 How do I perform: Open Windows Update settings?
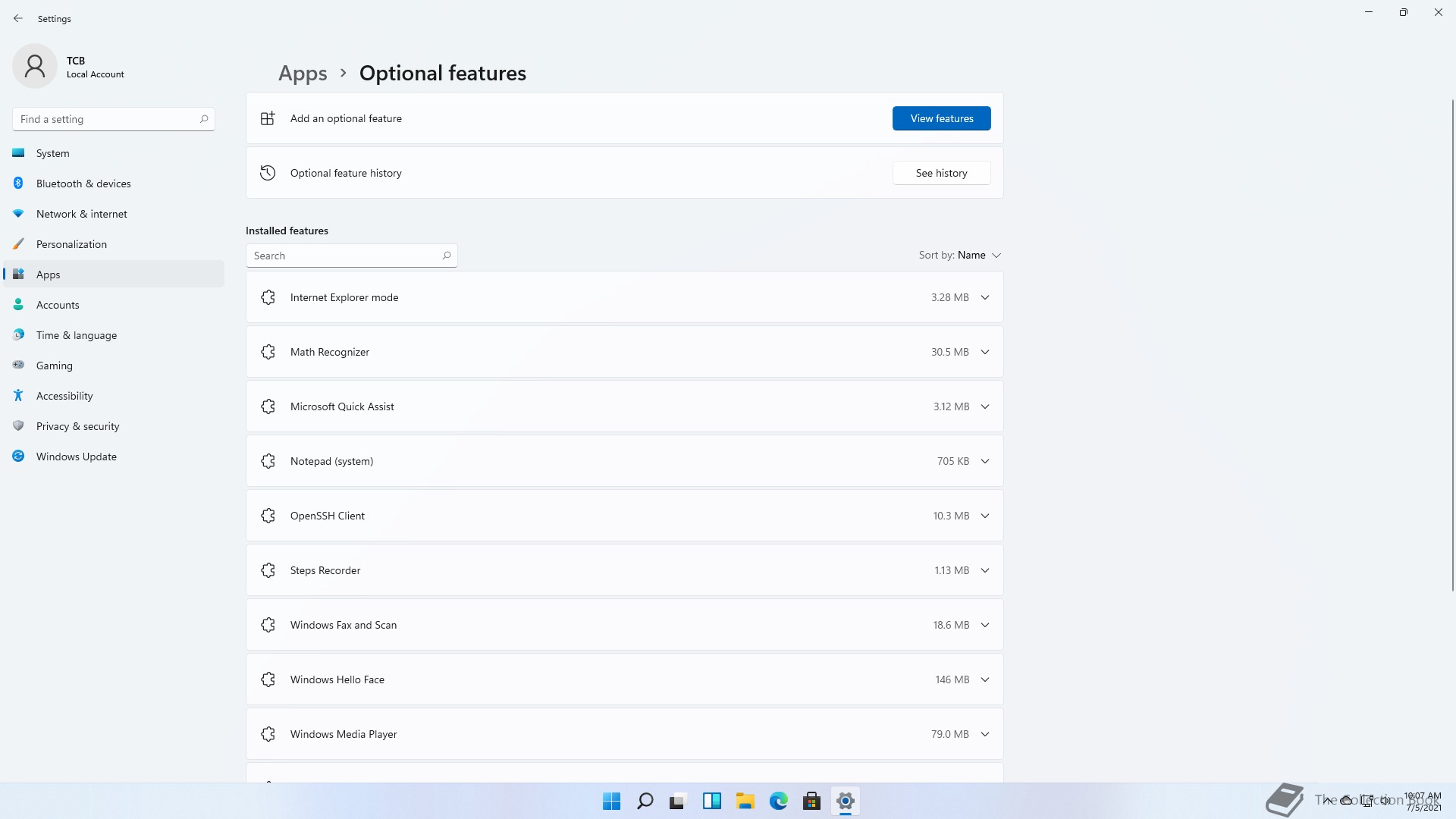[x=114, y=457]
